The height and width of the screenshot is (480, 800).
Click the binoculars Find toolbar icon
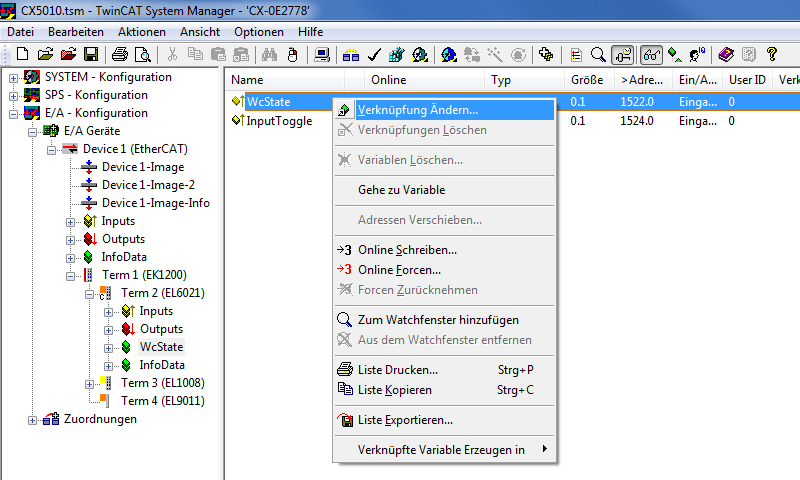click(269, 54)
